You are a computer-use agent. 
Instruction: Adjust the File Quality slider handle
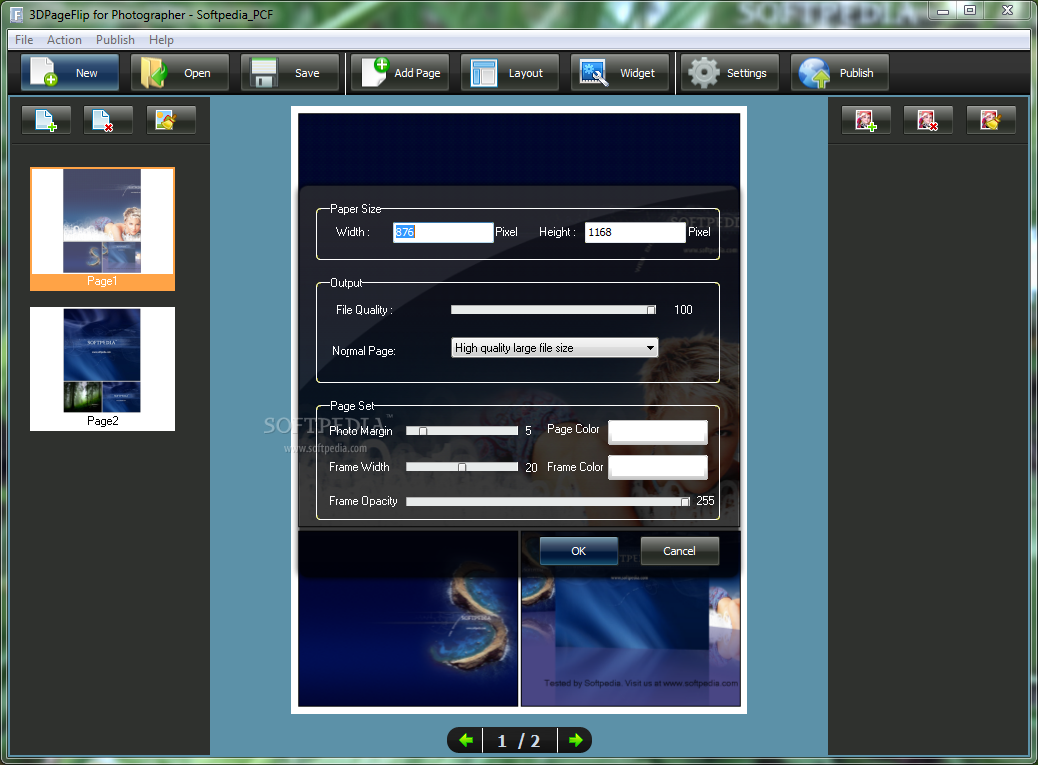click(651, 310)
